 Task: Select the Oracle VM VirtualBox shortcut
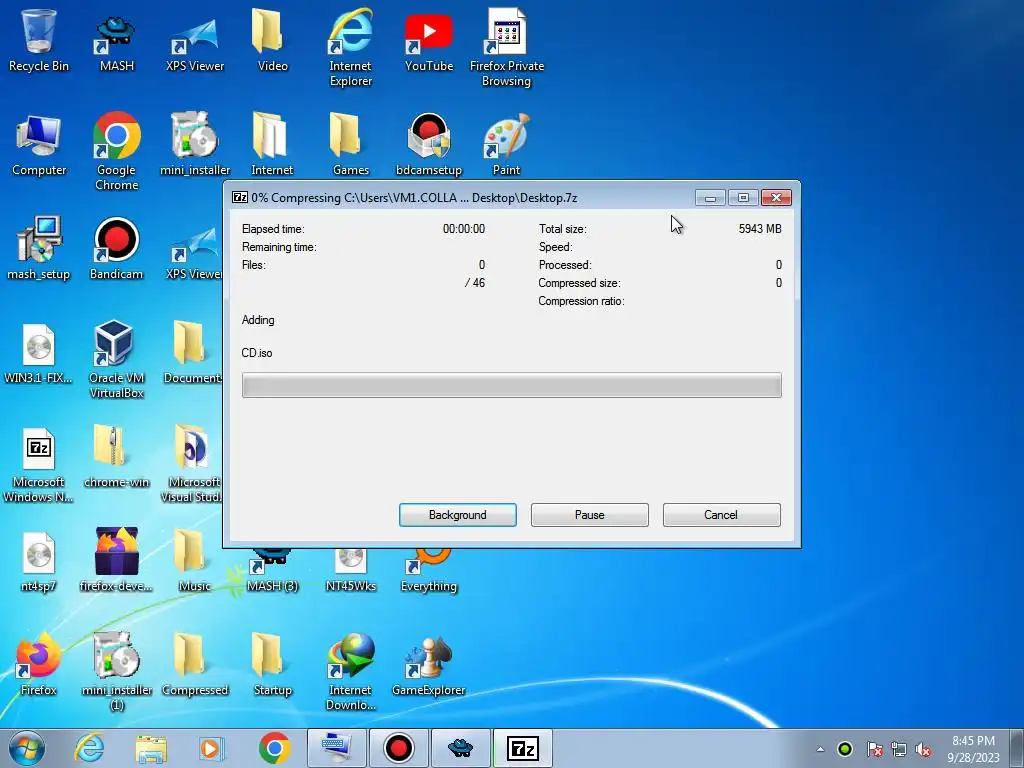116,359
